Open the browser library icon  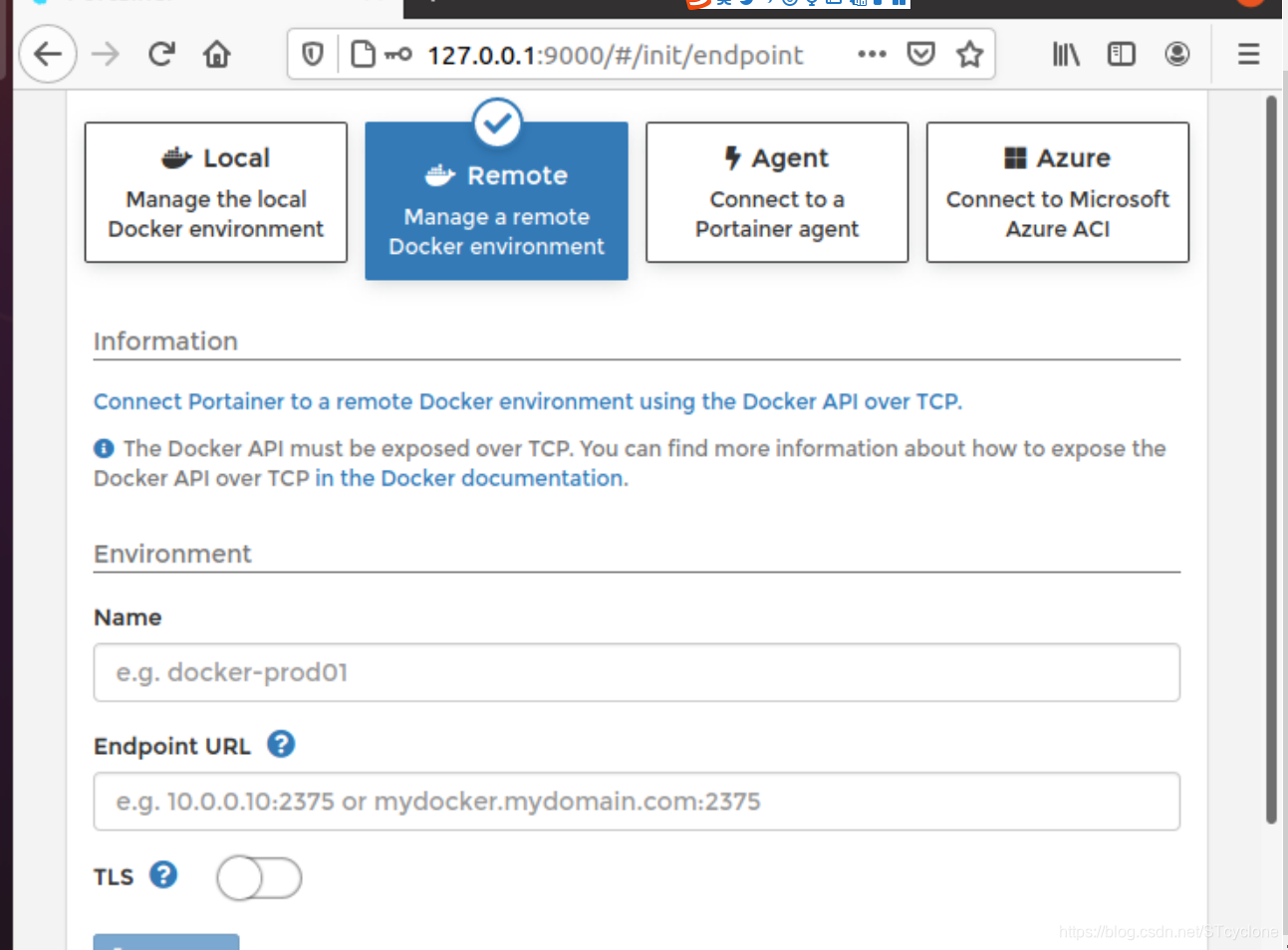(1066, 54)
